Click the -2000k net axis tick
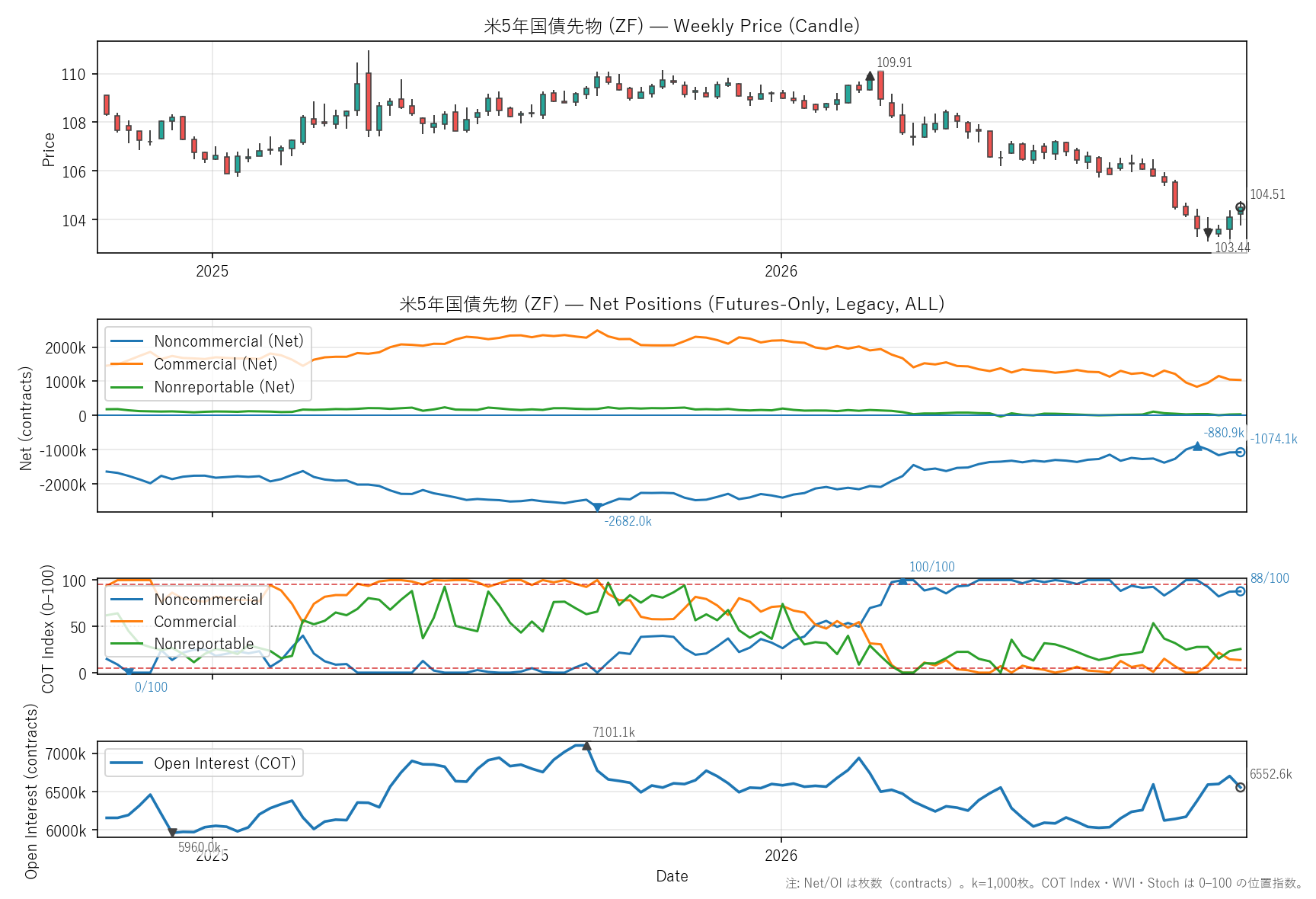 [x=63, y=485]
